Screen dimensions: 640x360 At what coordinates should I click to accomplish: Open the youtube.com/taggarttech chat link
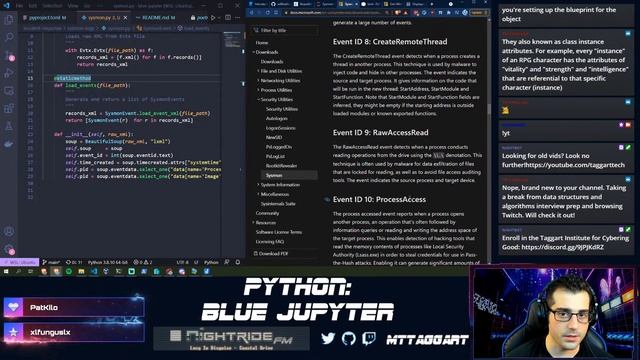(575, 165)
